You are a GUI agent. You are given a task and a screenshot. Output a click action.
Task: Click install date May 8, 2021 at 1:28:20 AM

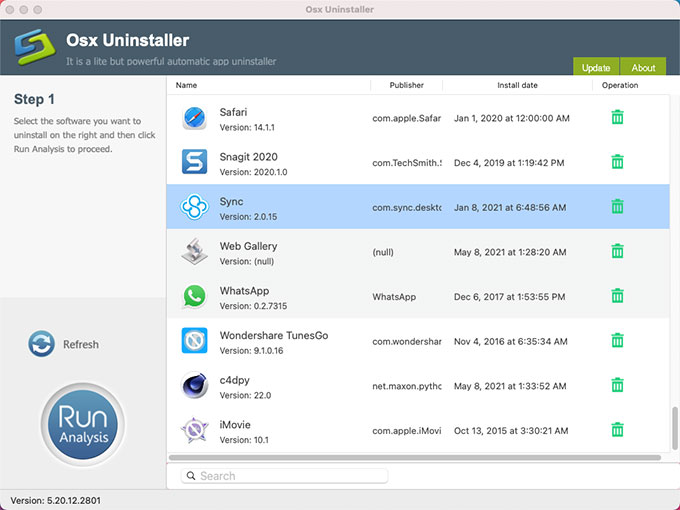tap(510, 252)
